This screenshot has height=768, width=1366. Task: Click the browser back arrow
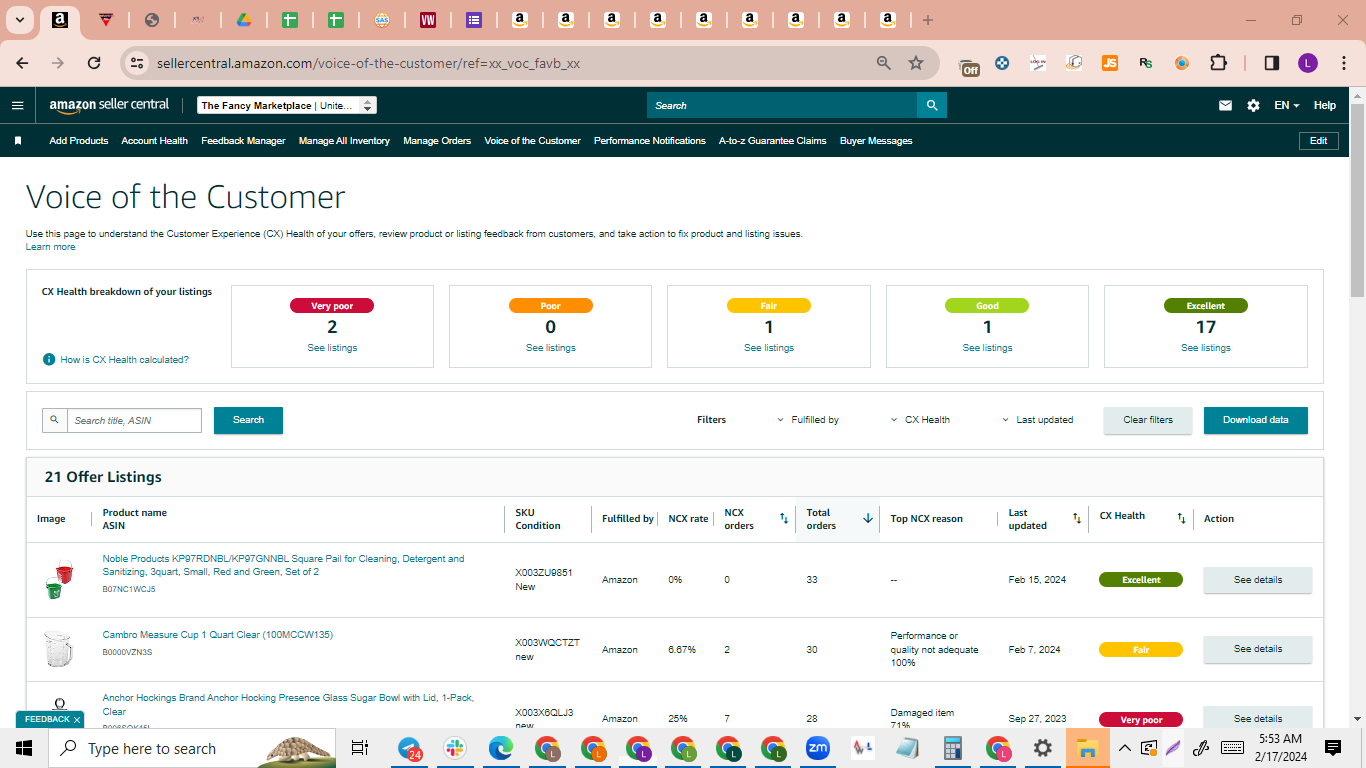coord(22,63)
